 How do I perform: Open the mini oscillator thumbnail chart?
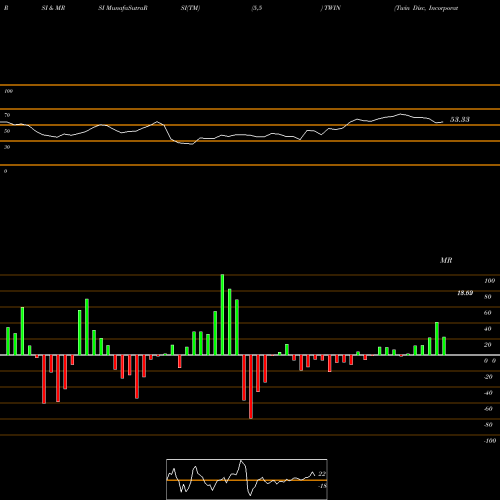(x=247, y=479)
